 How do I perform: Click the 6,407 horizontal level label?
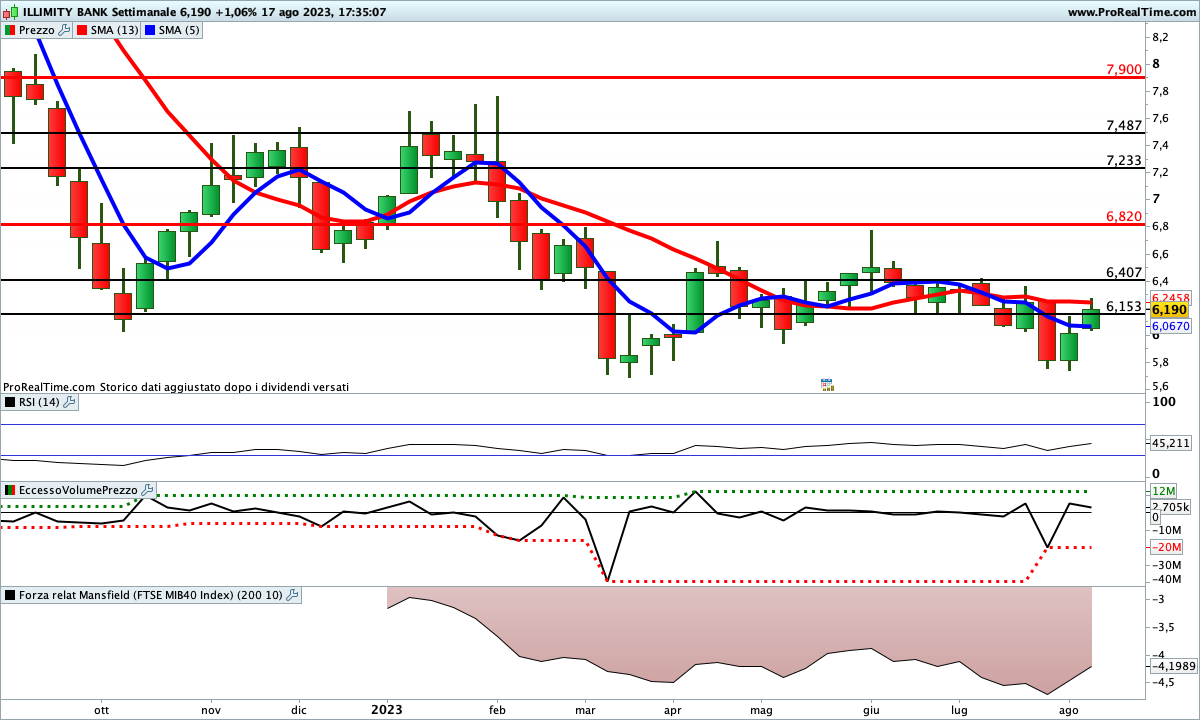click(1124, 272)
